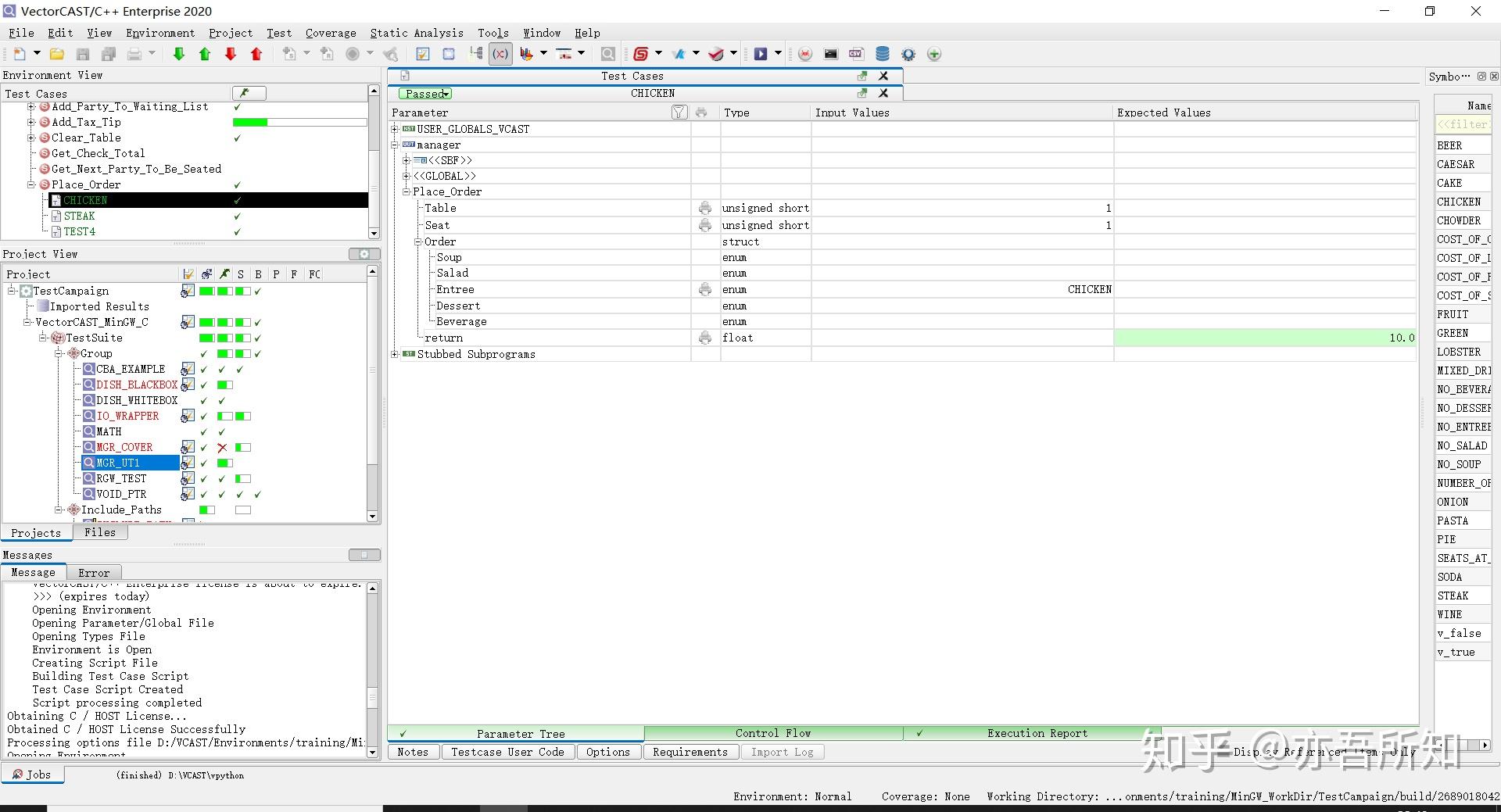Click the open folder toolbar icon
The image size is (1501, 812).
click(57, 54)
